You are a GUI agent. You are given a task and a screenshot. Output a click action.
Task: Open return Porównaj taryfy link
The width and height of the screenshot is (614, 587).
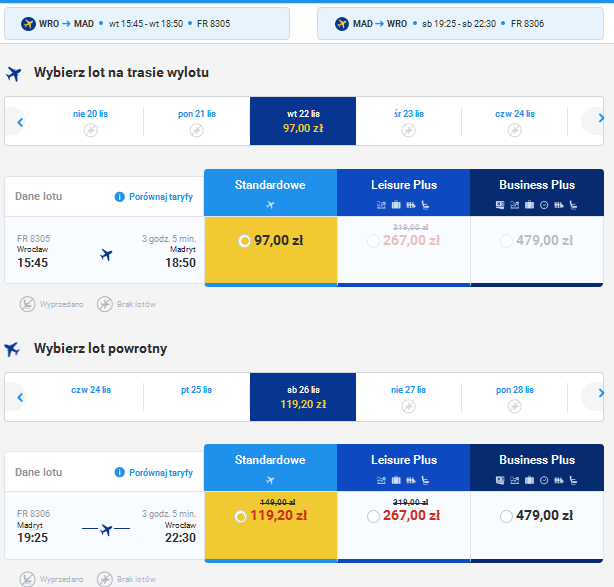tap(161, 472)
